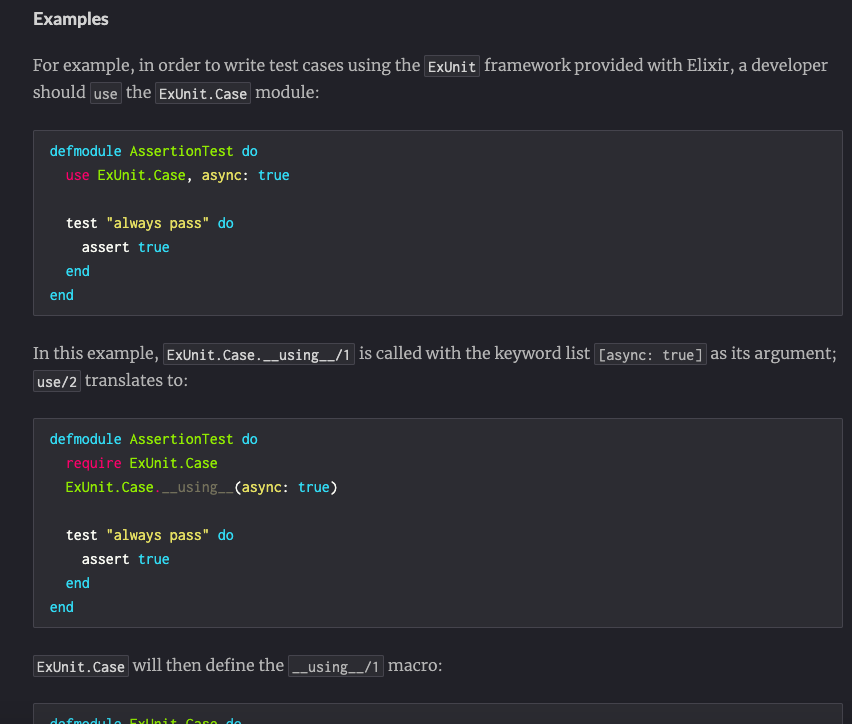Click 'defmodule AssertionTest do' in the first code block

[x=154, y=151]
